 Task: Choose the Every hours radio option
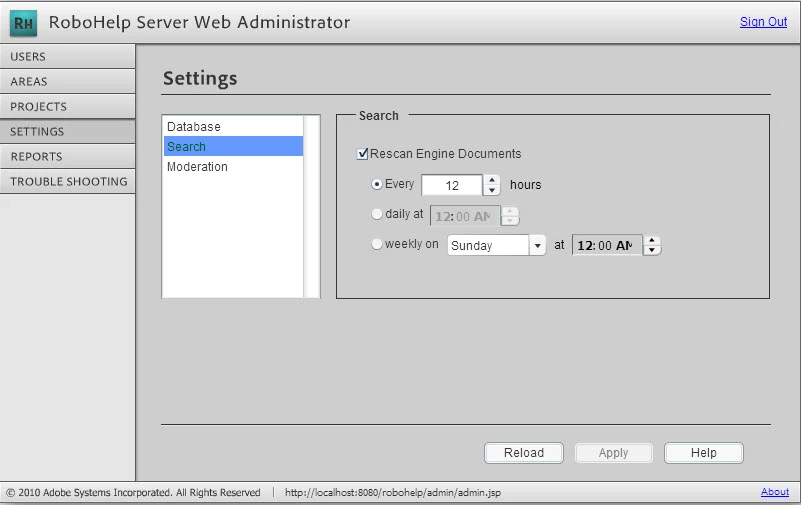(376, 184)
